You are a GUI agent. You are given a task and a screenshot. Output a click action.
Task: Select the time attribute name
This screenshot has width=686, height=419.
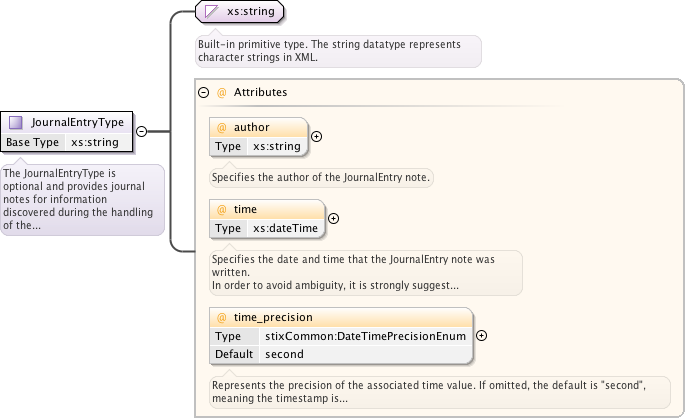coord(245,209)
